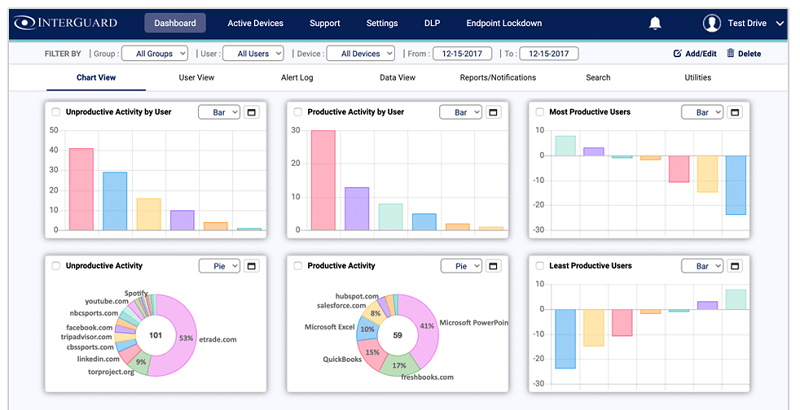The width and height of the screenshot is (800, 410).
Task: Click the youtube.com pie label
Action: [107, 301]
